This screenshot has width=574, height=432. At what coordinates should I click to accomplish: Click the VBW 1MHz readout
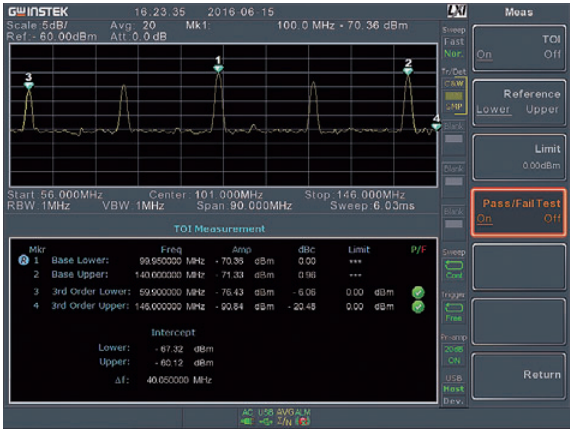pos(133,206)
